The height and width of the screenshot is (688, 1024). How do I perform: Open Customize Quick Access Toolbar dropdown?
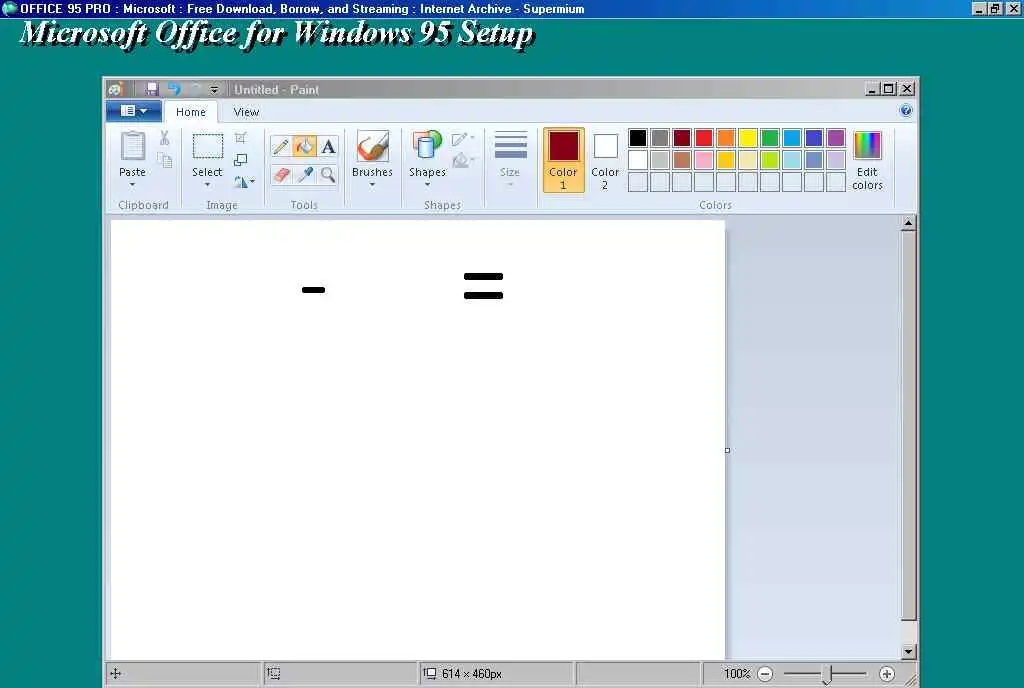214,89
